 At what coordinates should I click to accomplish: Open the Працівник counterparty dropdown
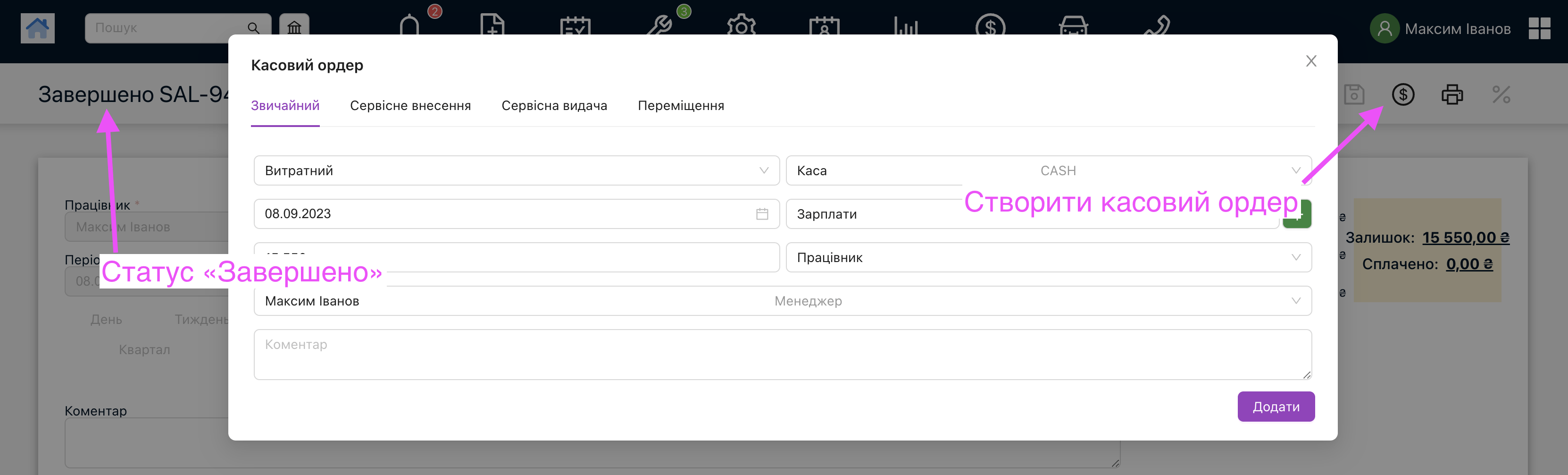(x=1048, y=258)
